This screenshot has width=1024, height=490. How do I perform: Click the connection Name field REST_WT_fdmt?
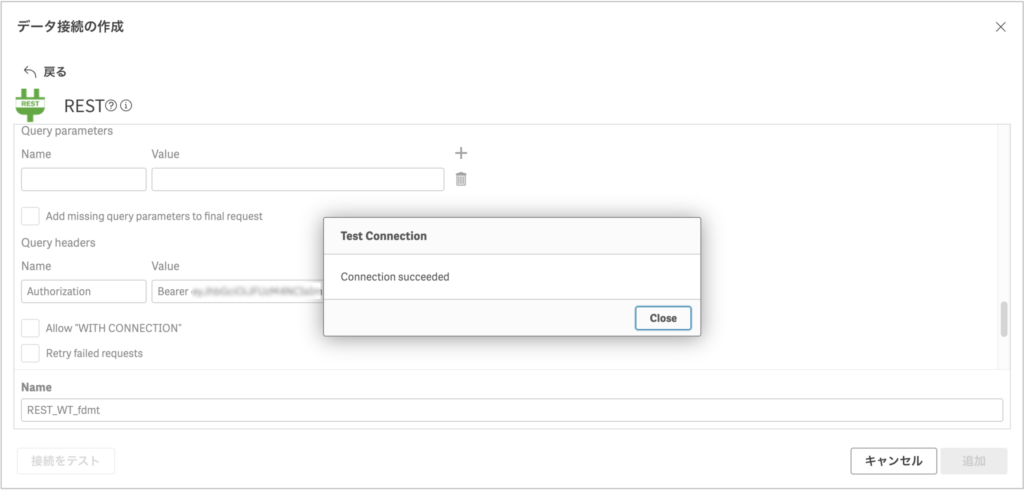(511, 410)
